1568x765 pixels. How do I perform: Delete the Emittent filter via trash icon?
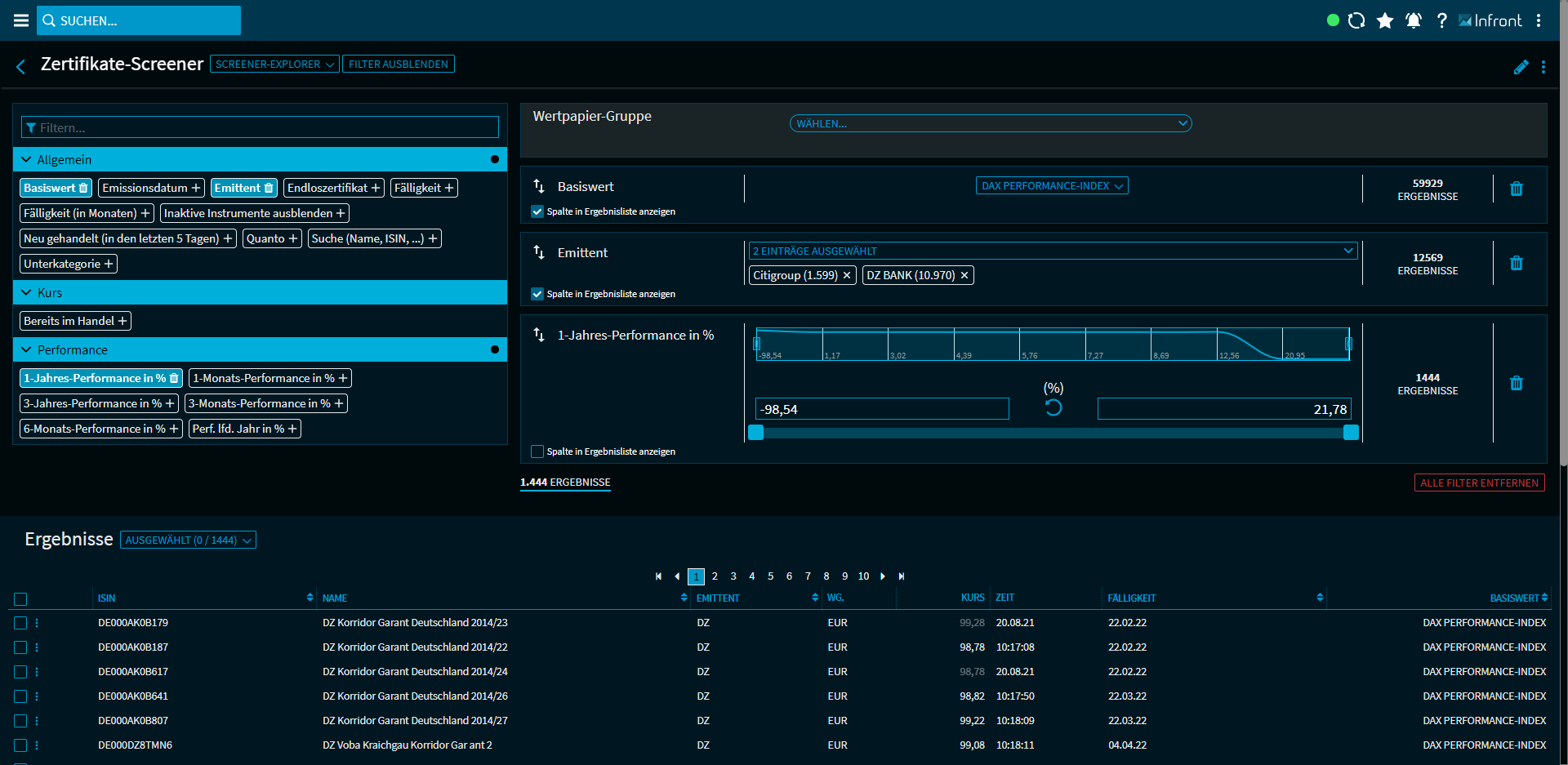1517,263
